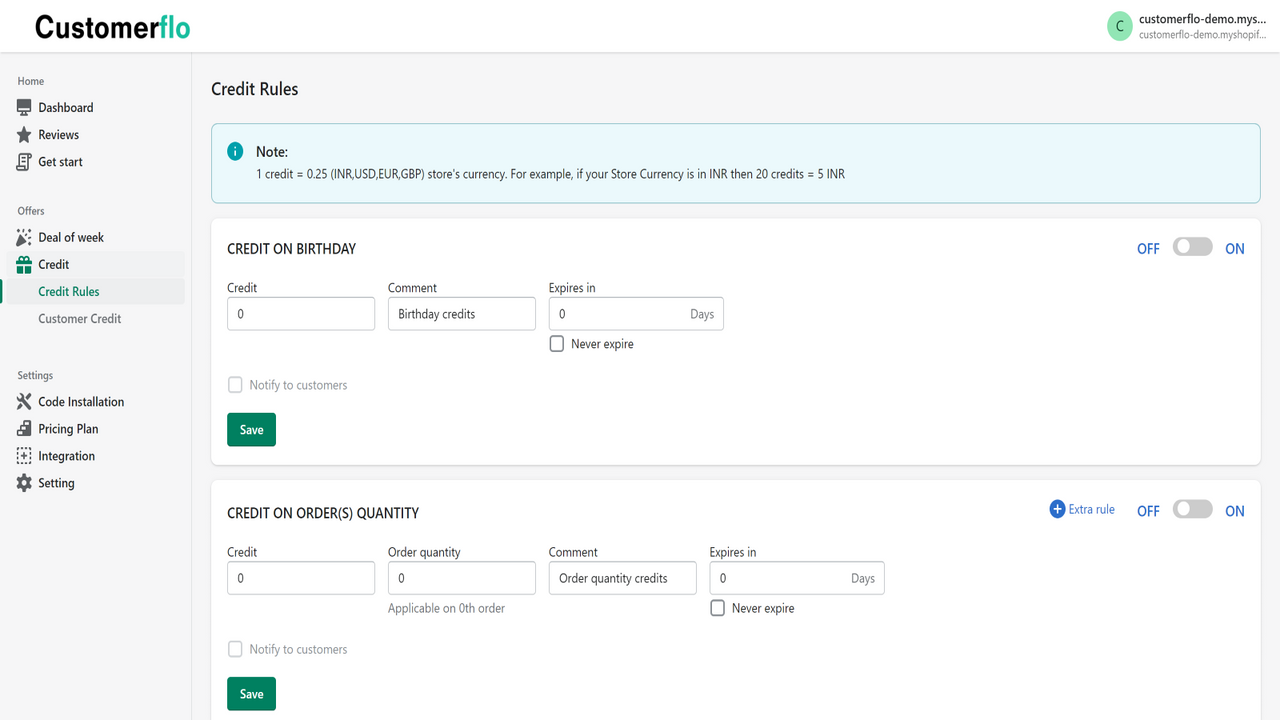Click the Integration dashed-box icon
Screen dimensions: 1280x720
pyautogui.click(x=24, y=455)
